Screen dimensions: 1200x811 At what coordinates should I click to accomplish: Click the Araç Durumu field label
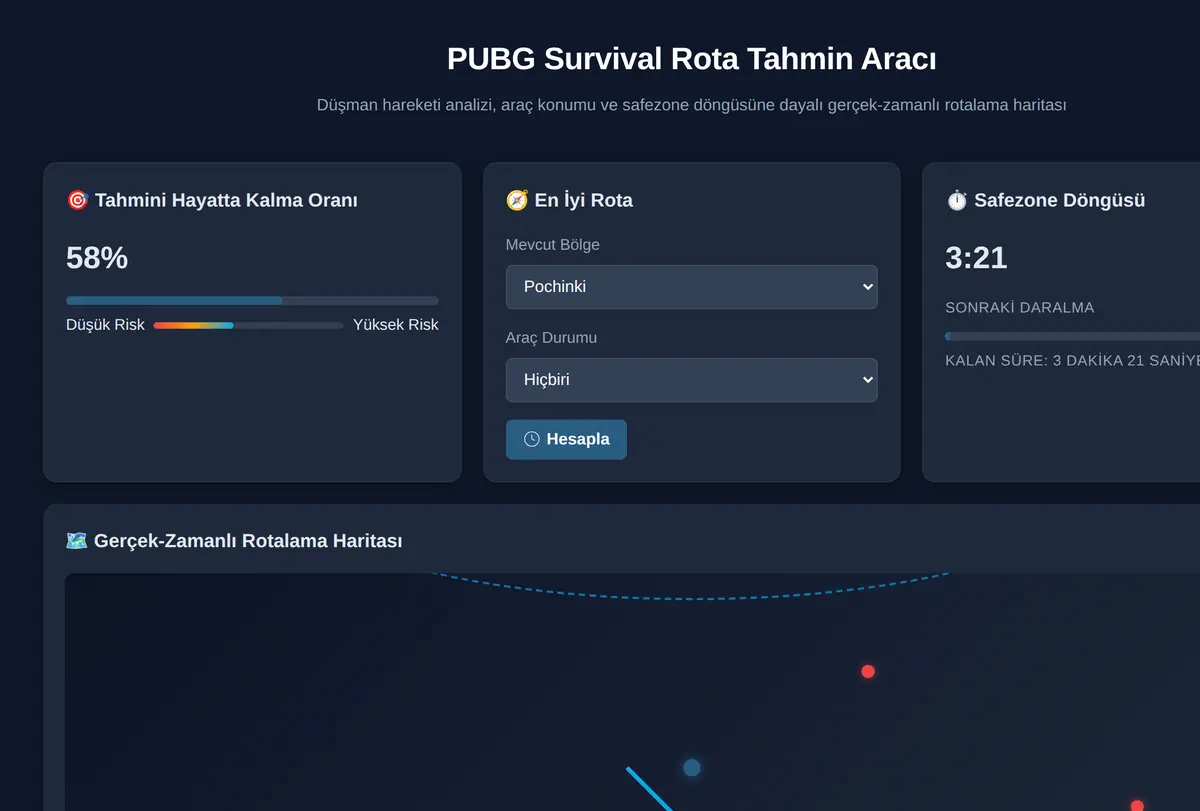pyautogui.click(x=551, y=338)
